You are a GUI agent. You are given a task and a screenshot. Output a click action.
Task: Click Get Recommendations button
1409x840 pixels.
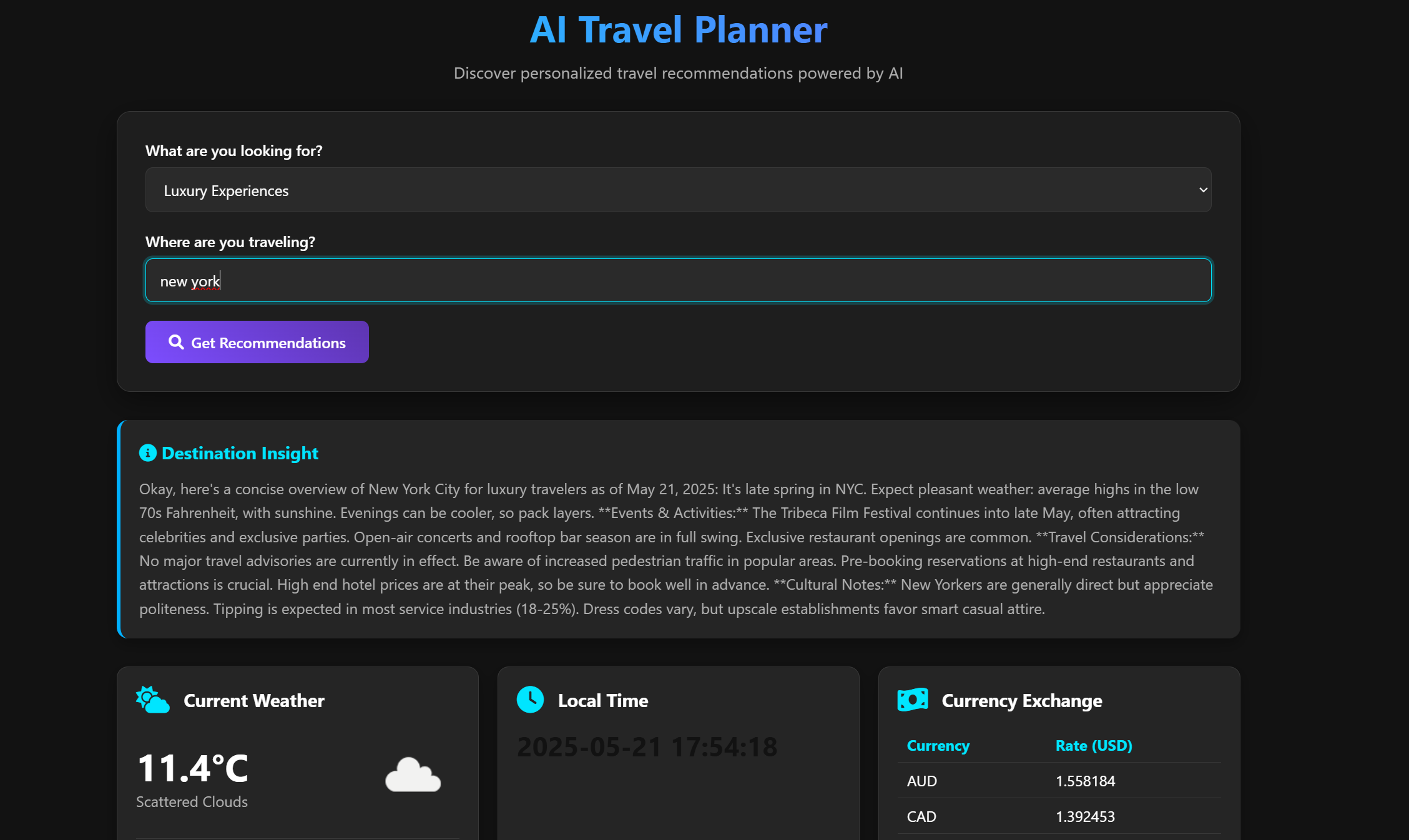pos(257,342)
